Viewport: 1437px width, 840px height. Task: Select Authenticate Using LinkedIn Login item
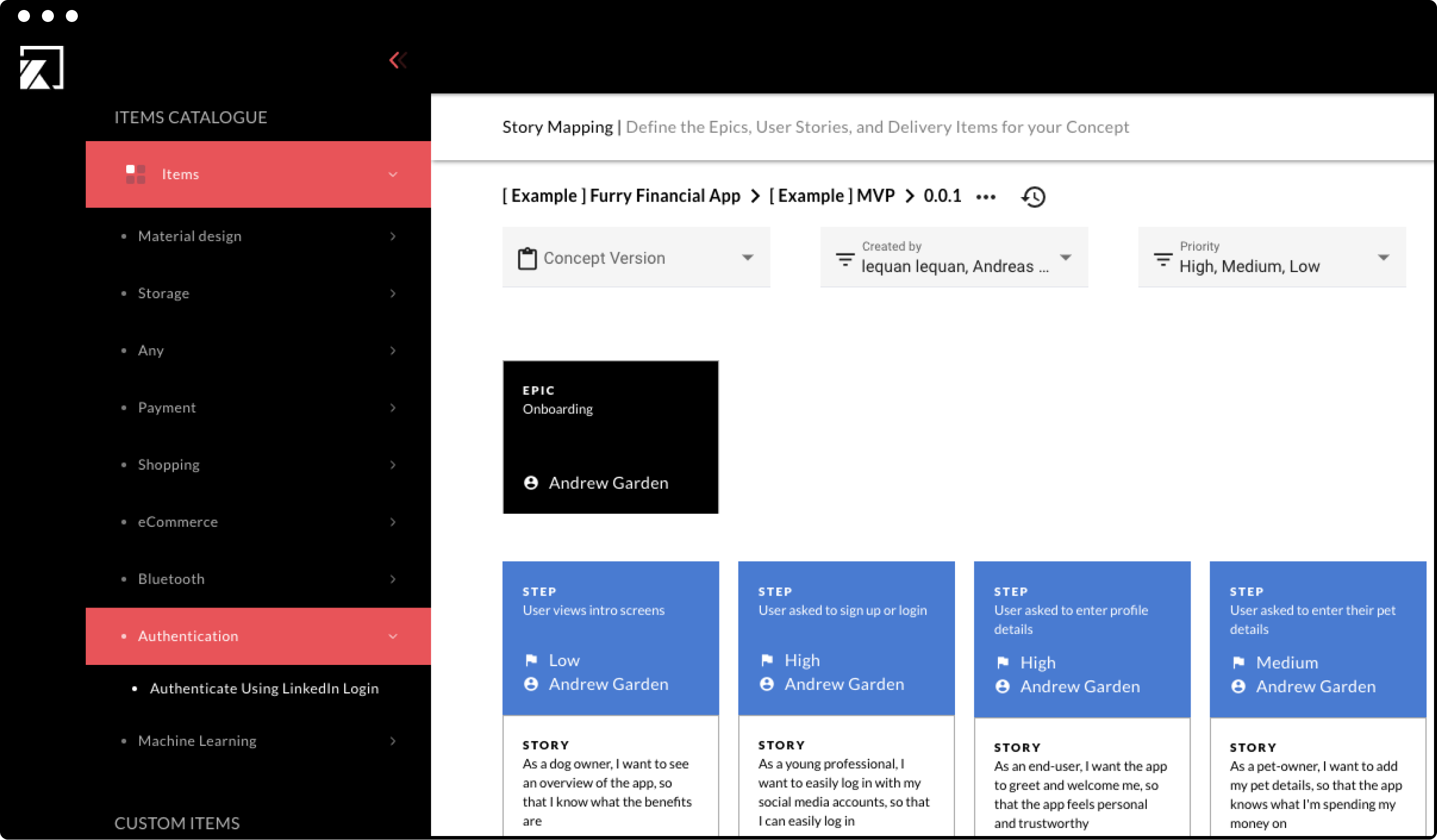pos(263,688)
